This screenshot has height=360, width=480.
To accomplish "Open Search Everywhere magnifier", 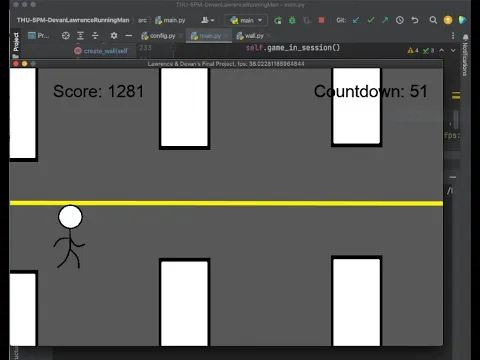I will 433,20.
